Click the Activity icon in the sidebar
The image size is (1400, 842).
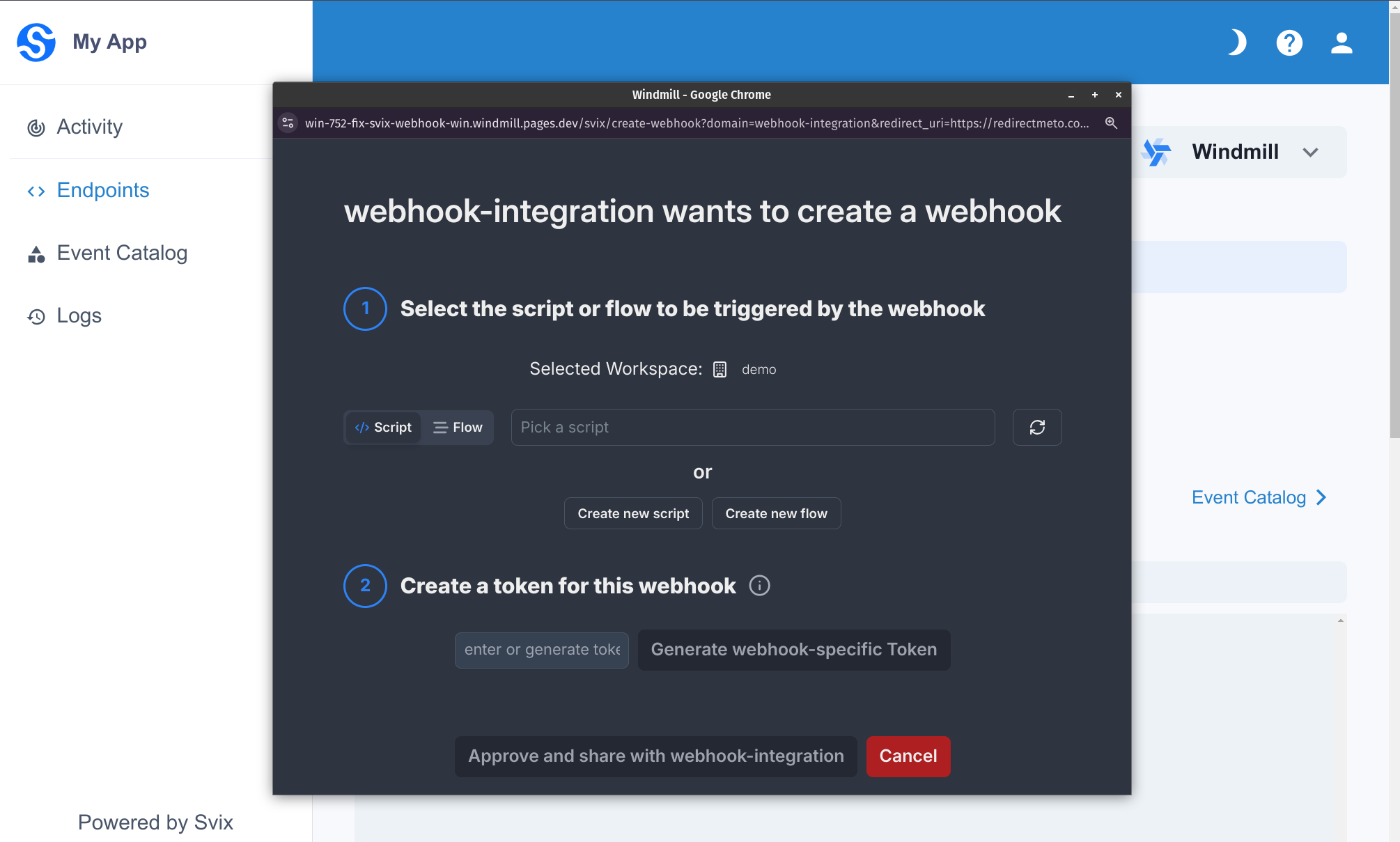(36, 127)
